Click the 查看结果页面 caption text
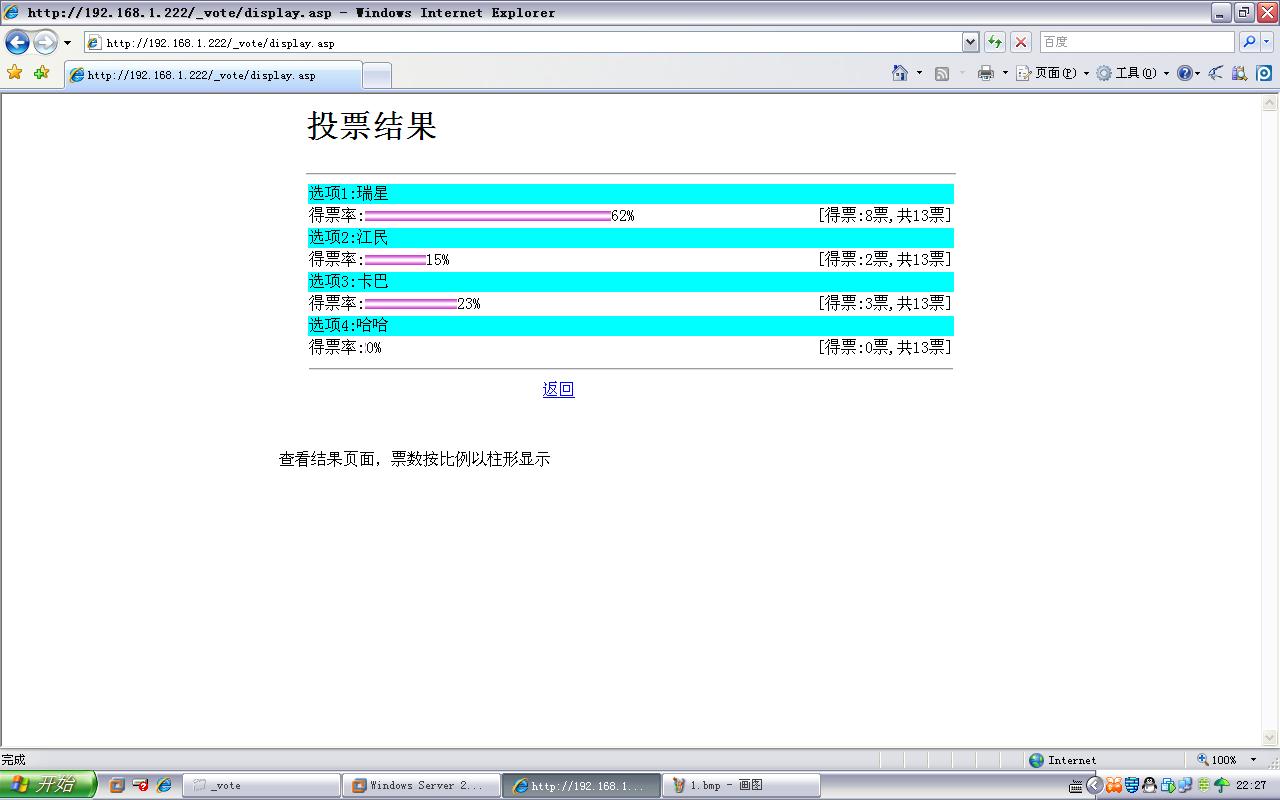The height and width of the screenshot is (800, 1280). coord(414,459)
